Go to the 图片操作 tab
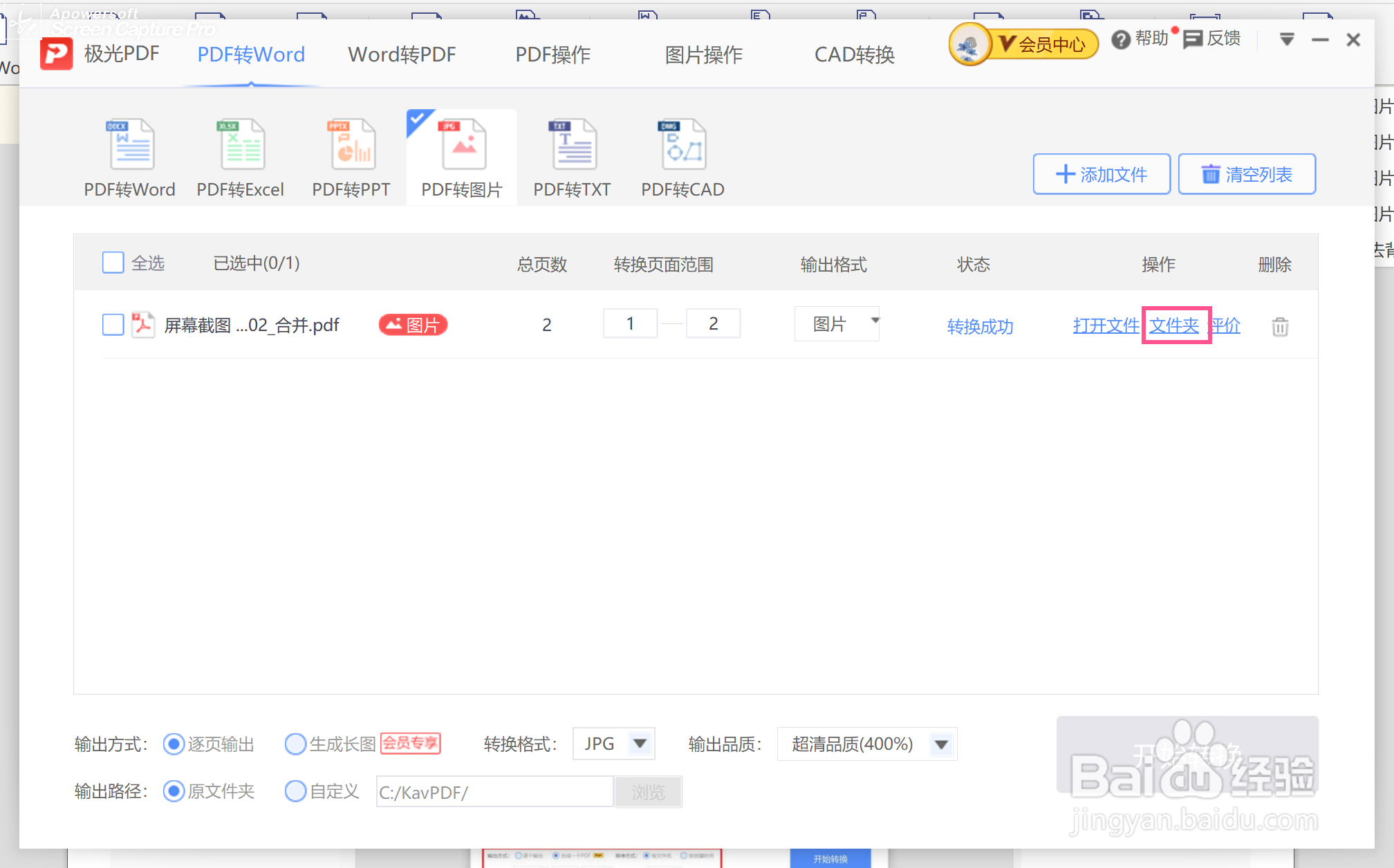Screen dimensions: 1394x868 (x=703, y=55)
